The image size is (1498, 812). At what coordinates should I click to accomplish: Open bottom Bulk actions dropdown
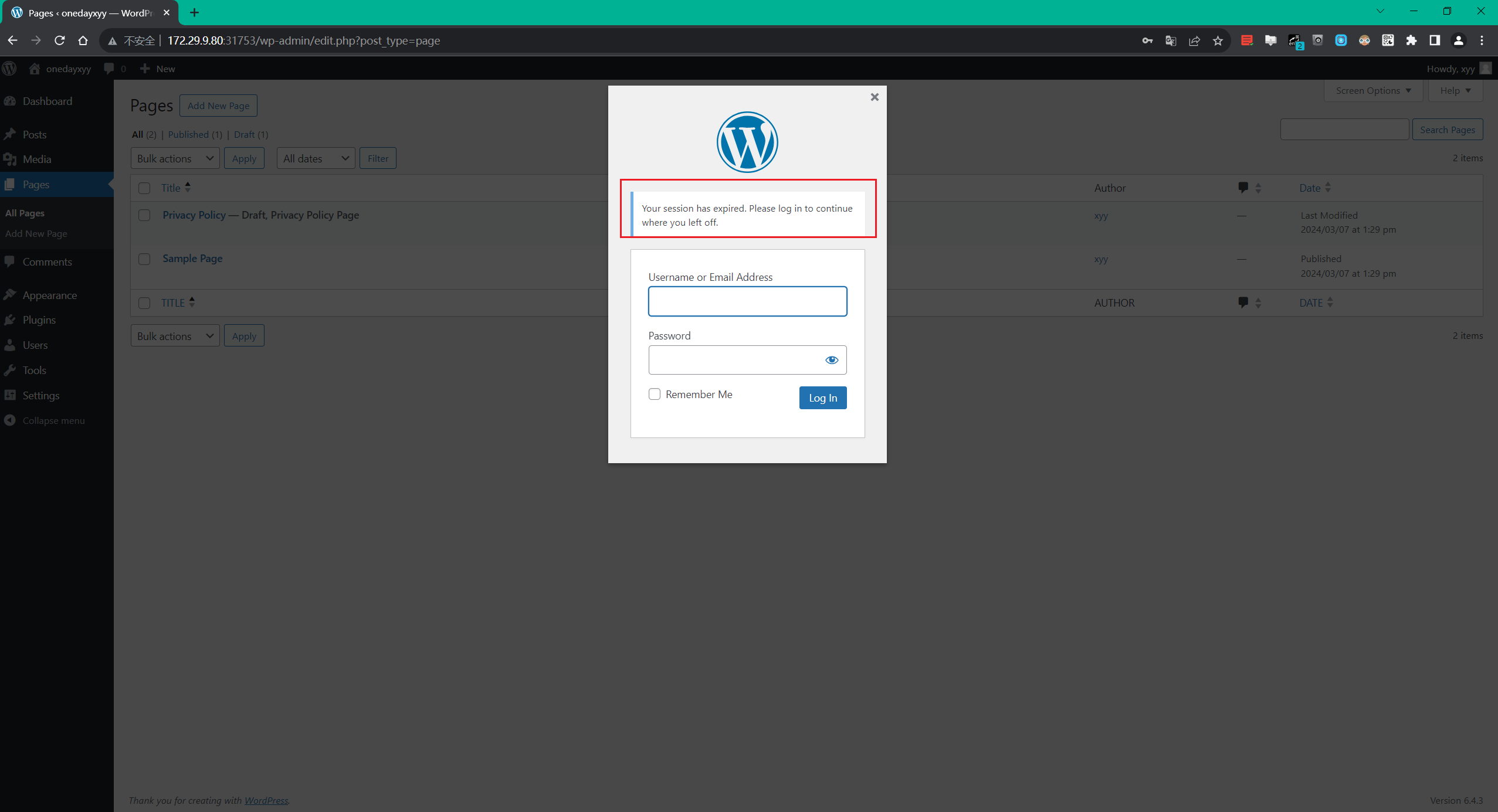tap(175, 336)
